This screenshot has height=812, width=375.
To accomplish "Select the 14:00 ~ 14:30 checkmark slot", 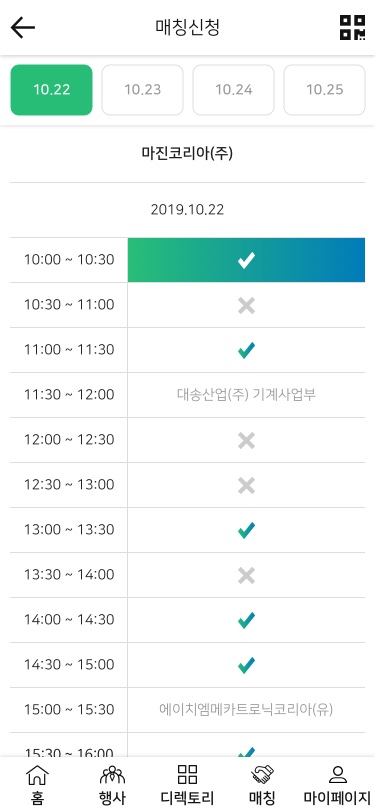I will coord(246,620).
